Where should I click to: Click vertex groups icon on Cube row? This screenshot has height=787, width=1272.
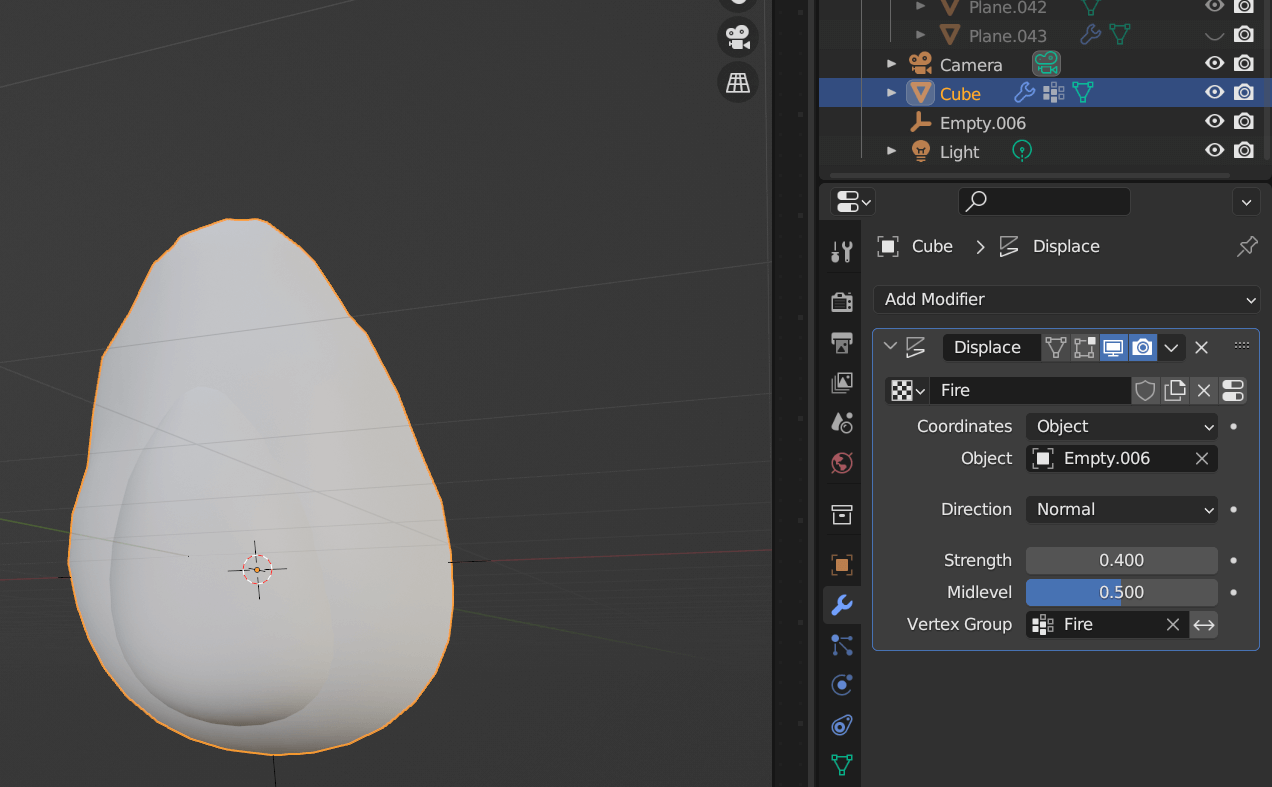point(1053,93)
